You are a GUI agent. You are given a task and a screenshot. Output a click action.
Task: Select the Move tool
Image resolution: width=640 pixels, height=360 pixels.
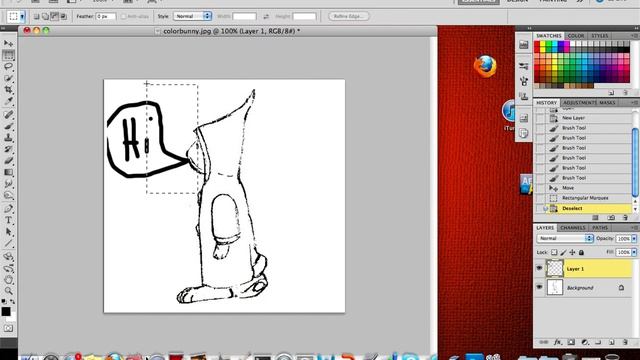click(8, 43)
